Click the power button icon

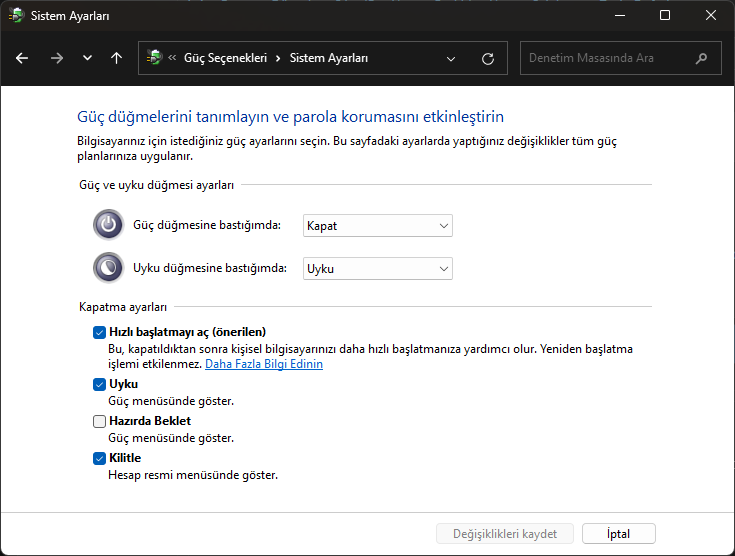[x=108, y=225]
